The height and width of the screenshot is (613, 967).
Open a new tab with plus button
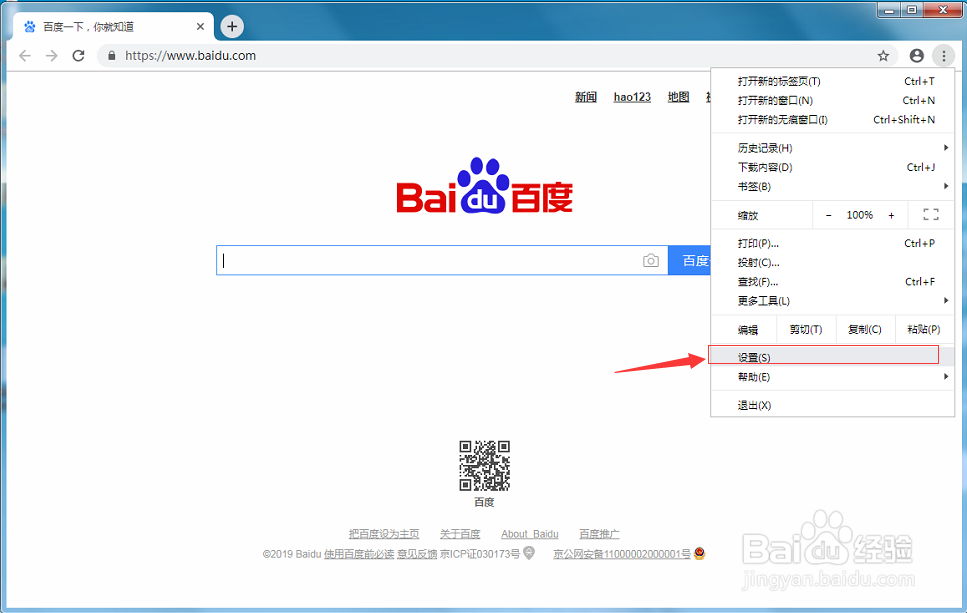pos(232,27)
